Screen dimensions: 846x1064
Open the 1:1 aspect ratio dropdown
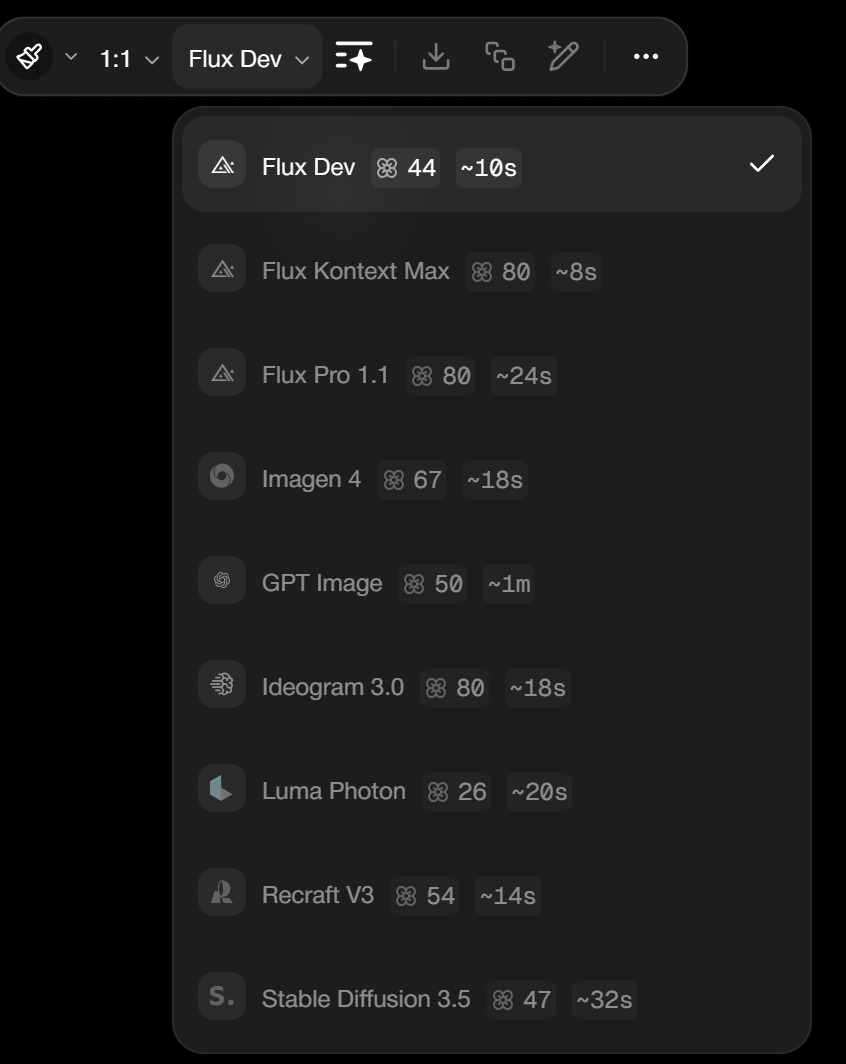[129, 59]
